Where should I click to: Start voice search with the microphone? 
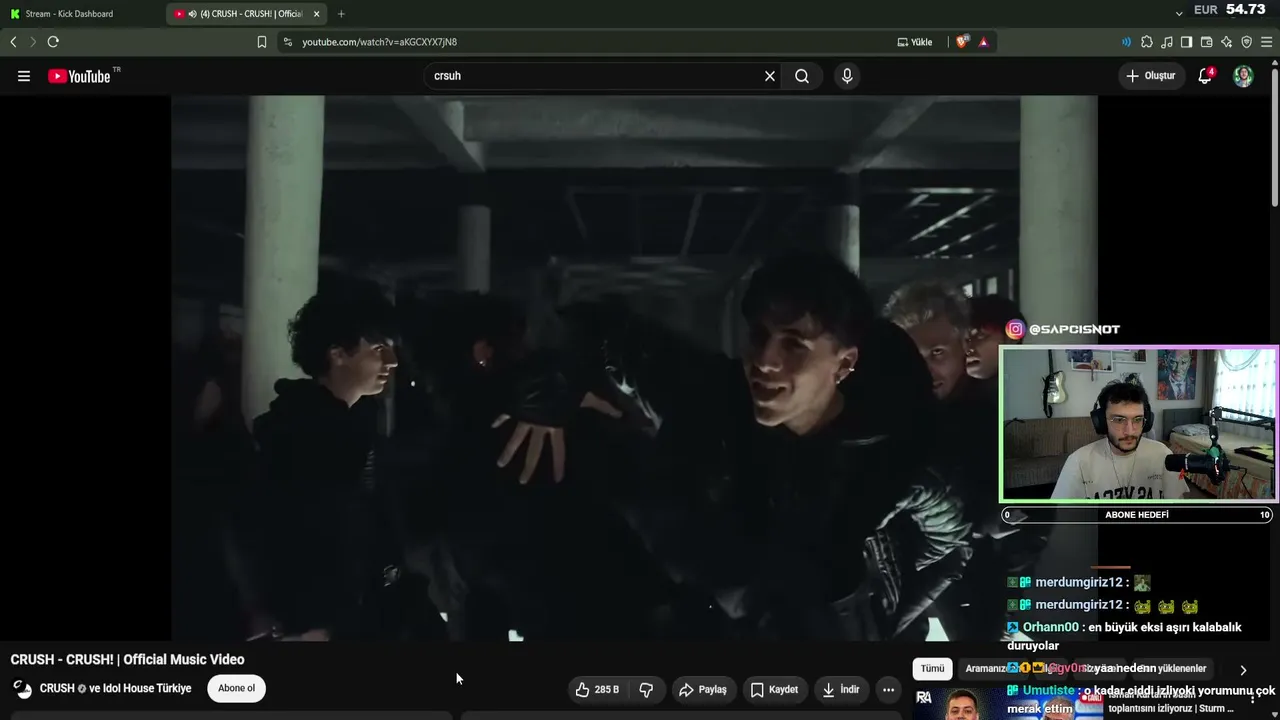[847, 76]
